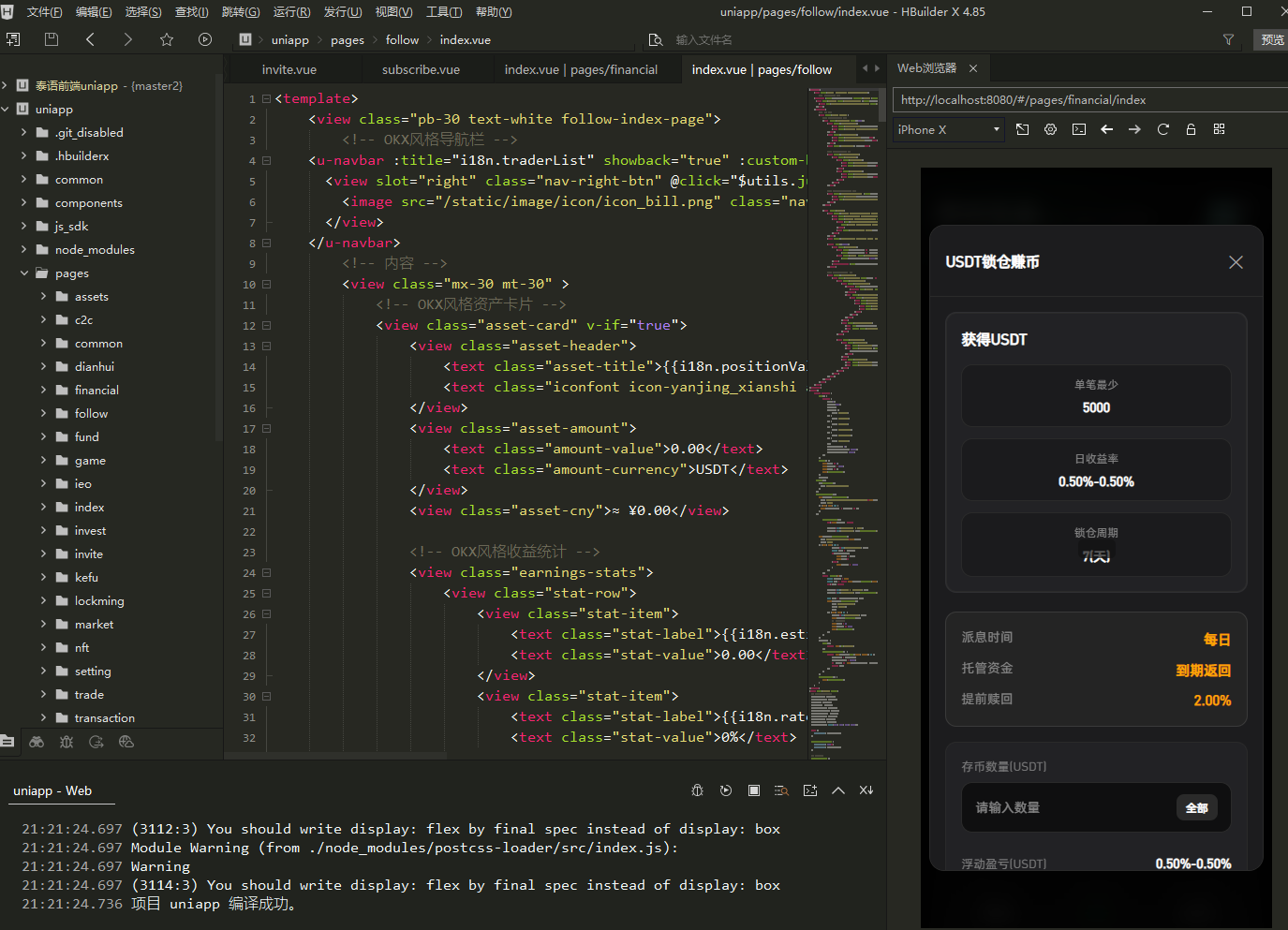Open the iPhone X device dropdown

click(949, 129)
